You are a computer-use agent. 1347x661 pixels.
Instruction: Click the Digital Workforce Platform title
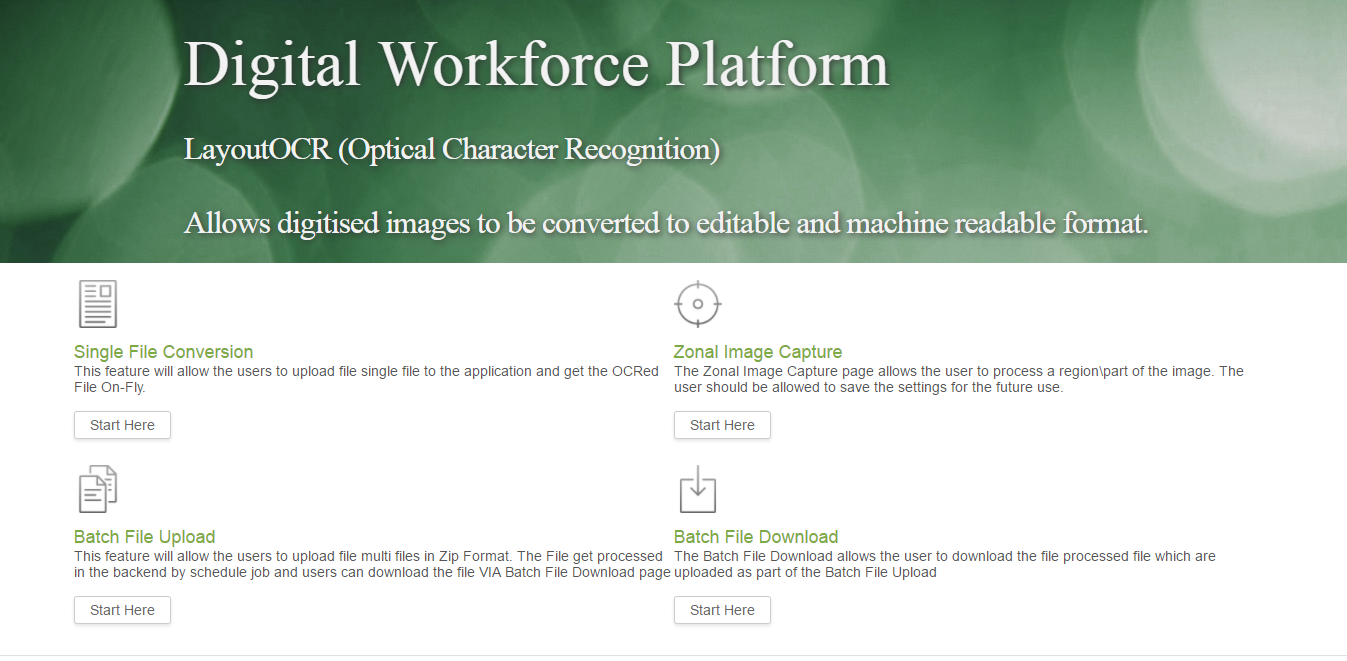pos(536,65)
